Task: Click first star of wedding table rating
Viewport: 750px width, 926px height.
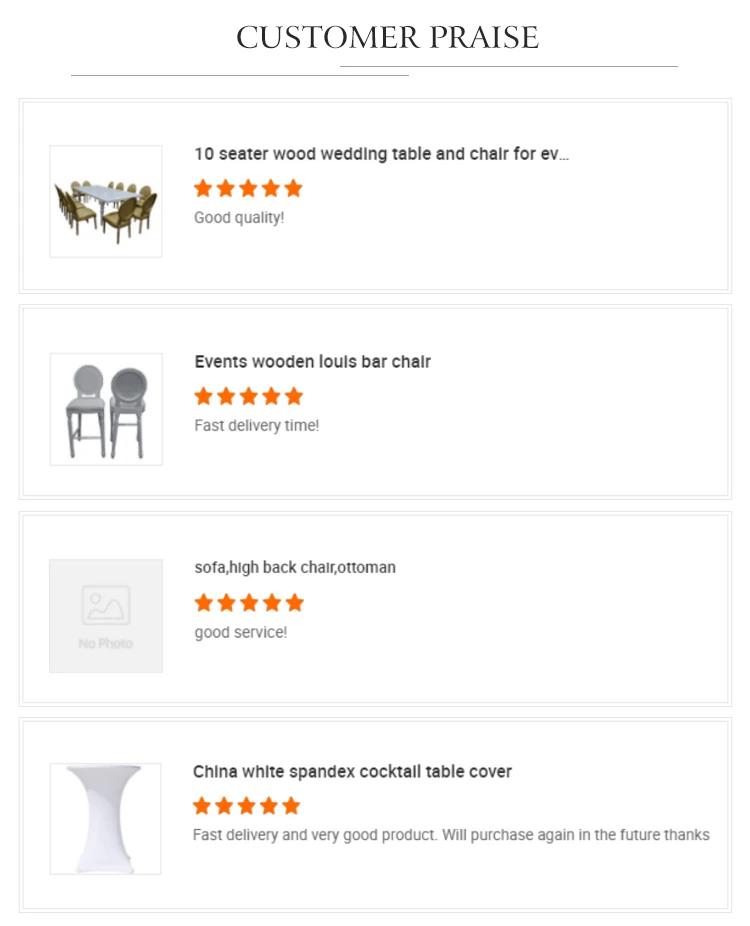Action: [x=204, y=188]
